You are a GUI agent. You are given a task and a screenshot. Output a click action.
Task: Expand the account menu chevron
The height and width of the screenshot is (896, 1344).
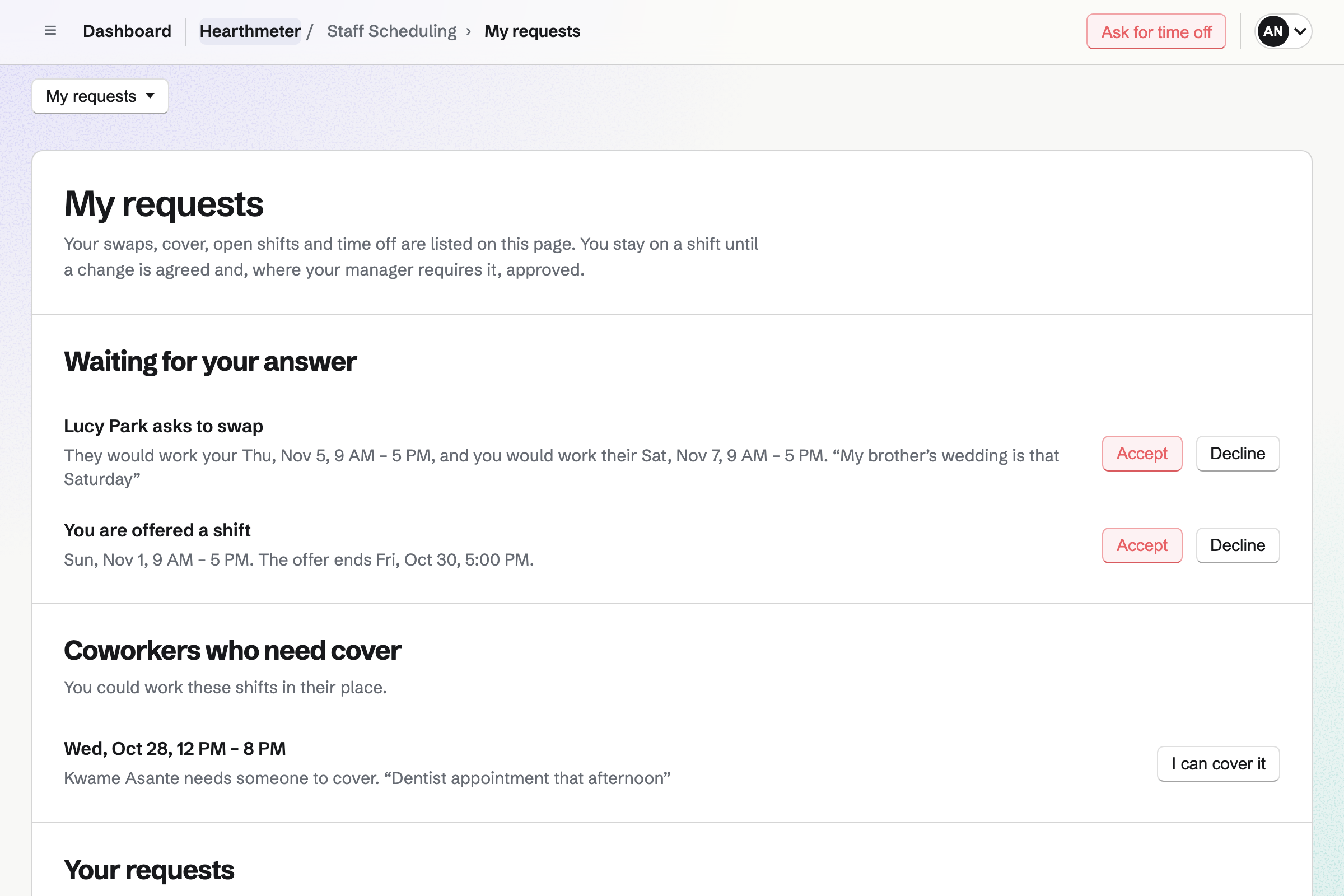[x=1300, y=31]
